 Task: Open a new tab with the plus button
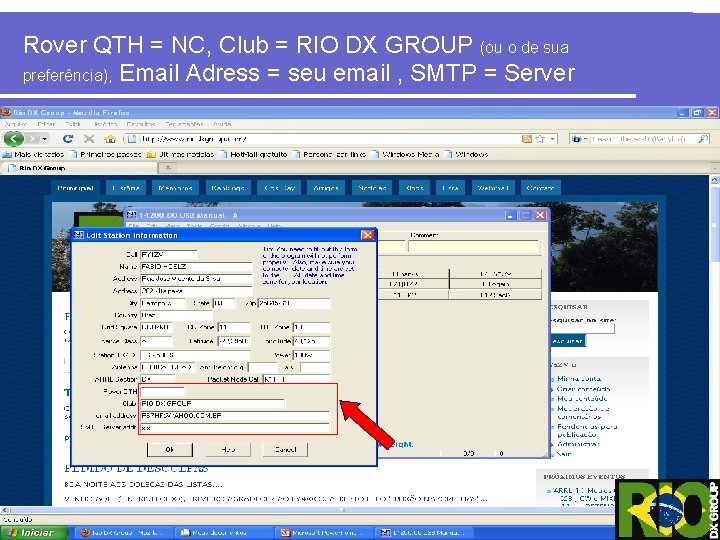click(x=168, y=168)
